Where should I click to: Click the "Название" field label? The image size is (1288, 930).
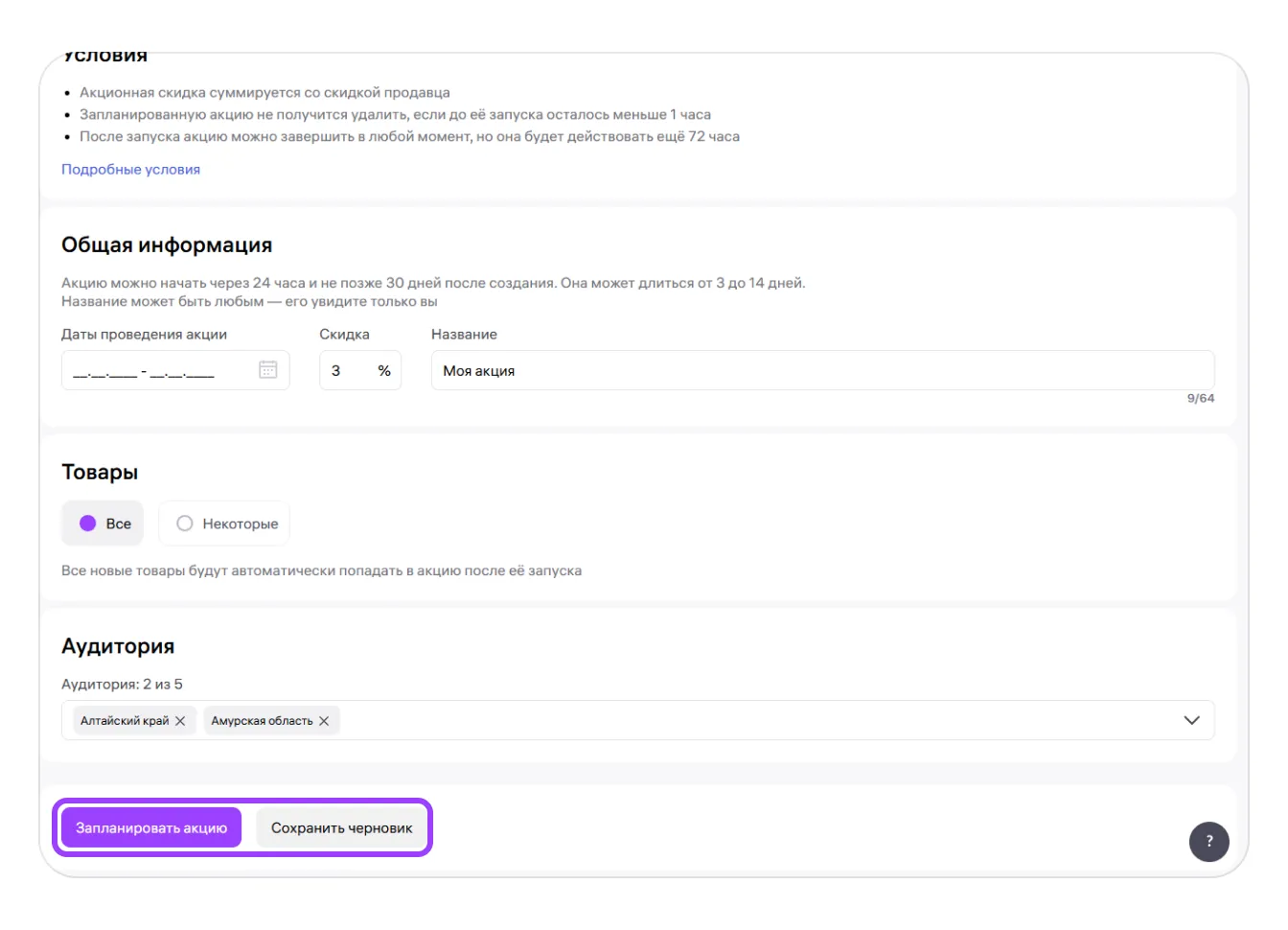click(464, 335)
